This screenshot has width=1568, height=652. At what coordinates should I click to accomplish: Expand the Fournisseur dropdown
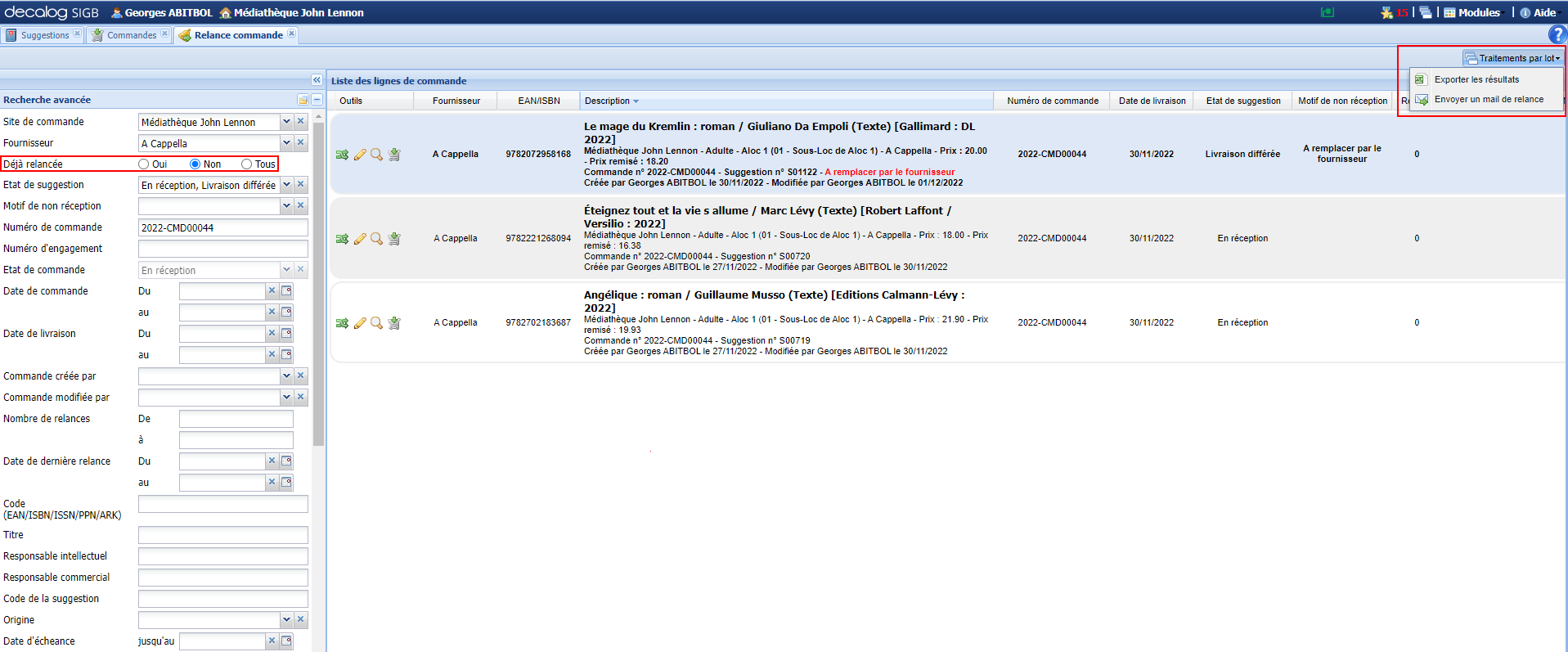286,142
